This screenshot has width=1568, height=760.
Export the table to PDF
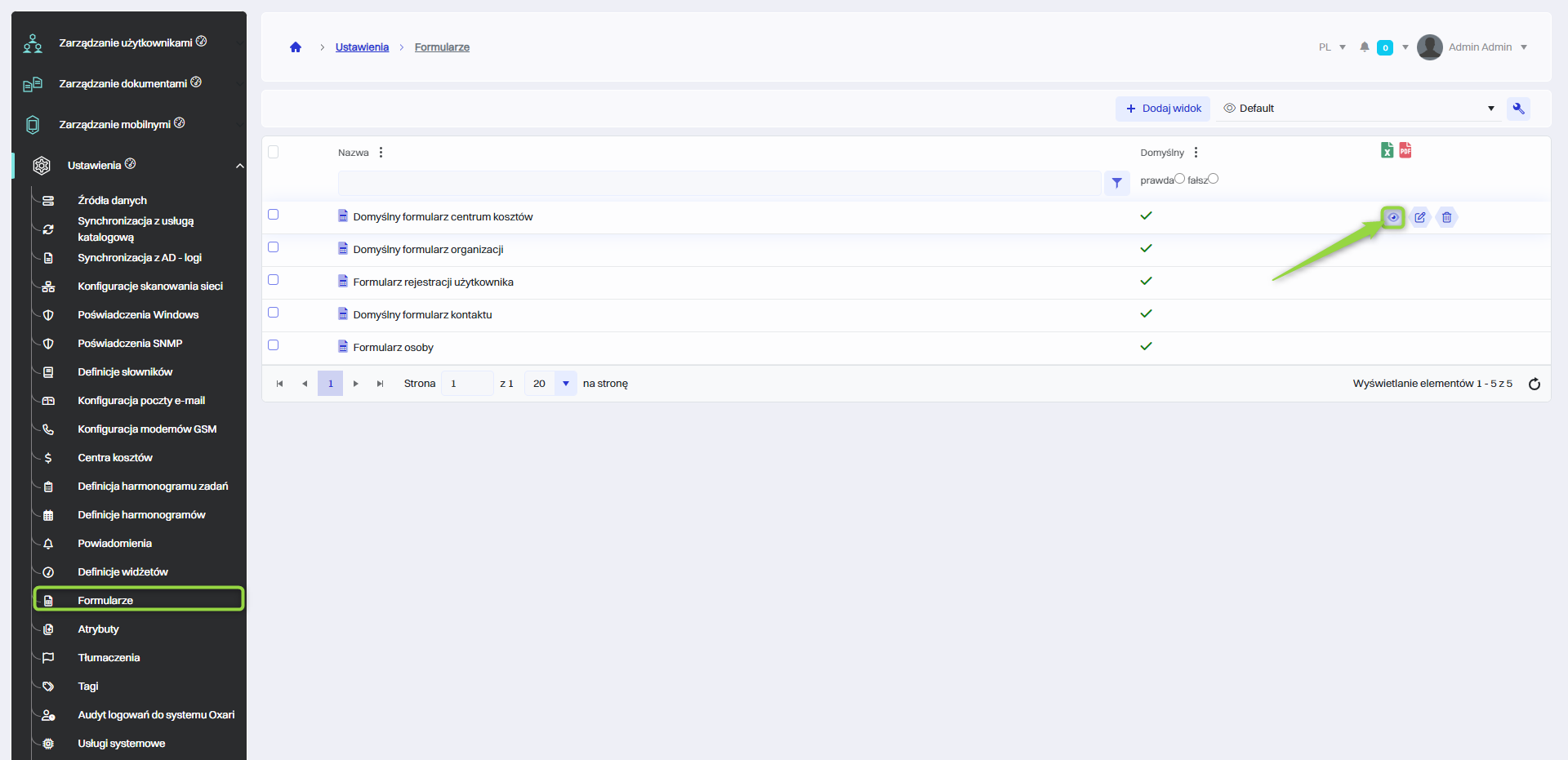(x=1405, y=150)
